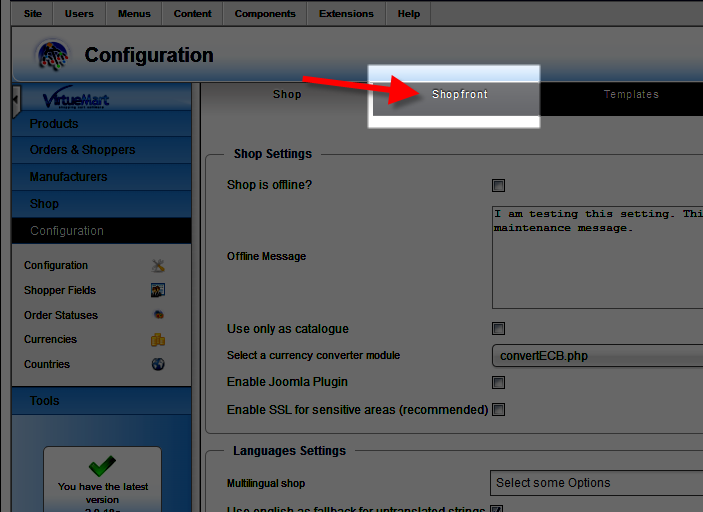Click the Joomla logo beside Configuration title
The image size is (703, 512).
52,56
